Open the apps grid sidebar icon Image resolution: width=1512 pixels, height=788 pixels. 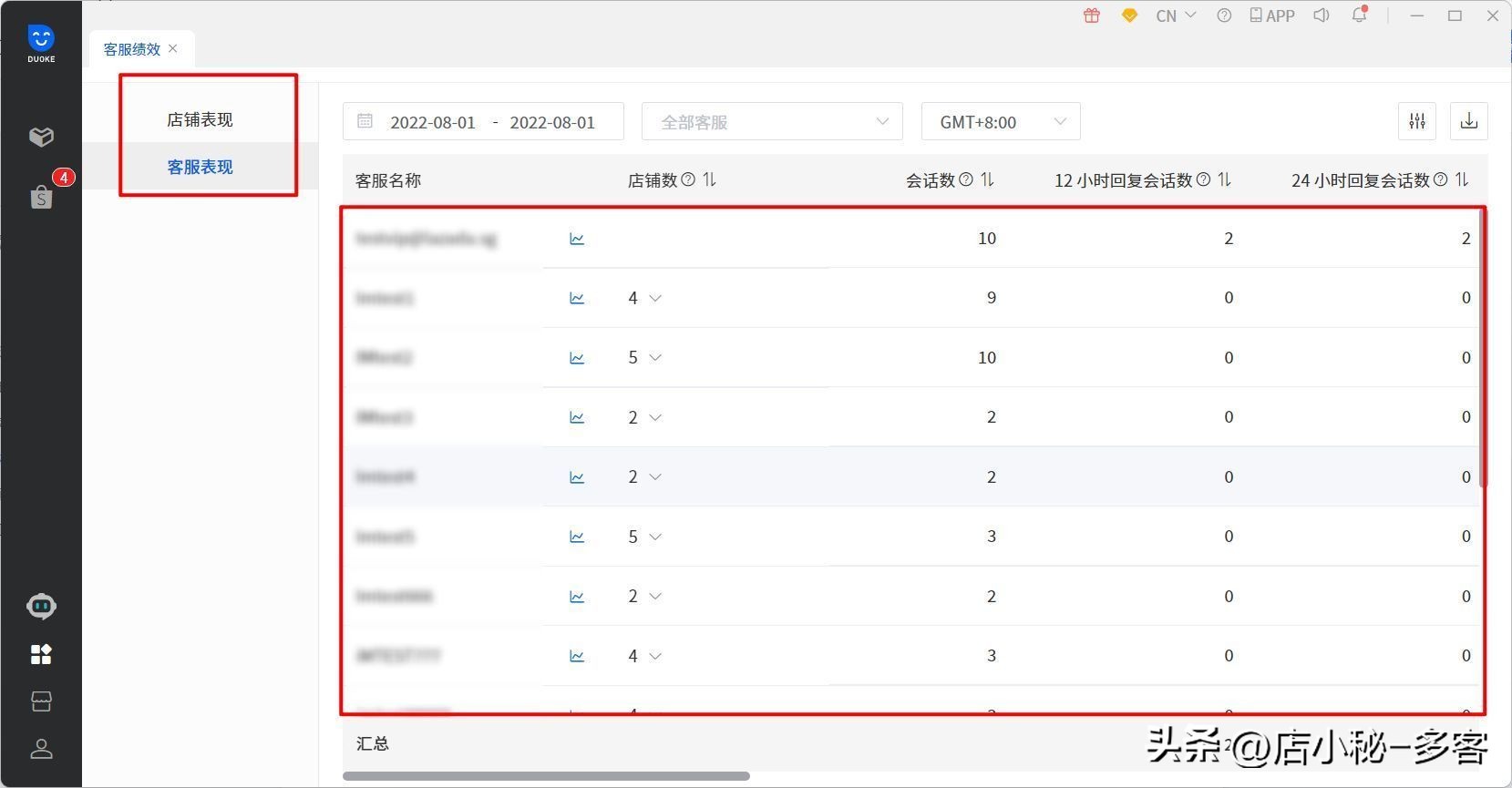pos(41,654)
